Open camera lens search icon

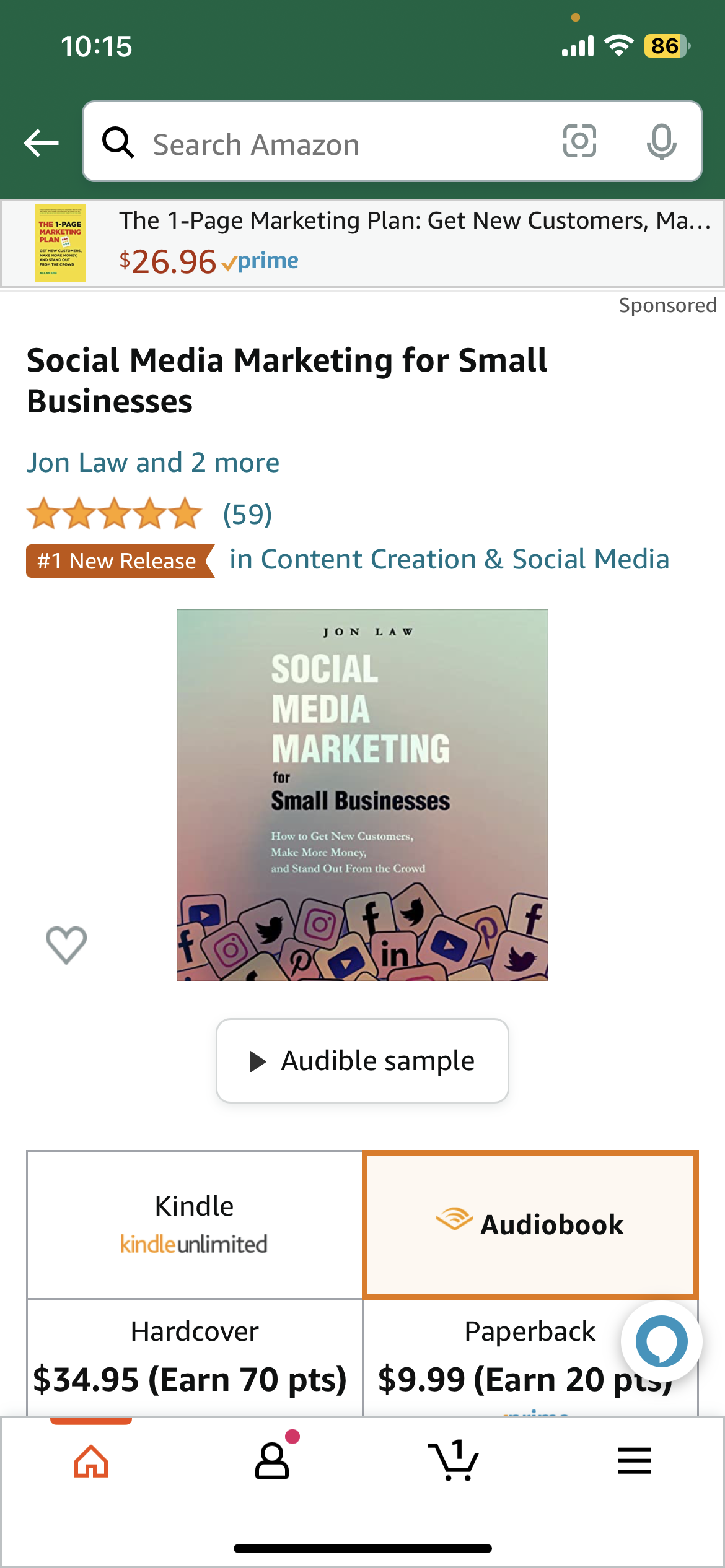[x=579, y=141]
